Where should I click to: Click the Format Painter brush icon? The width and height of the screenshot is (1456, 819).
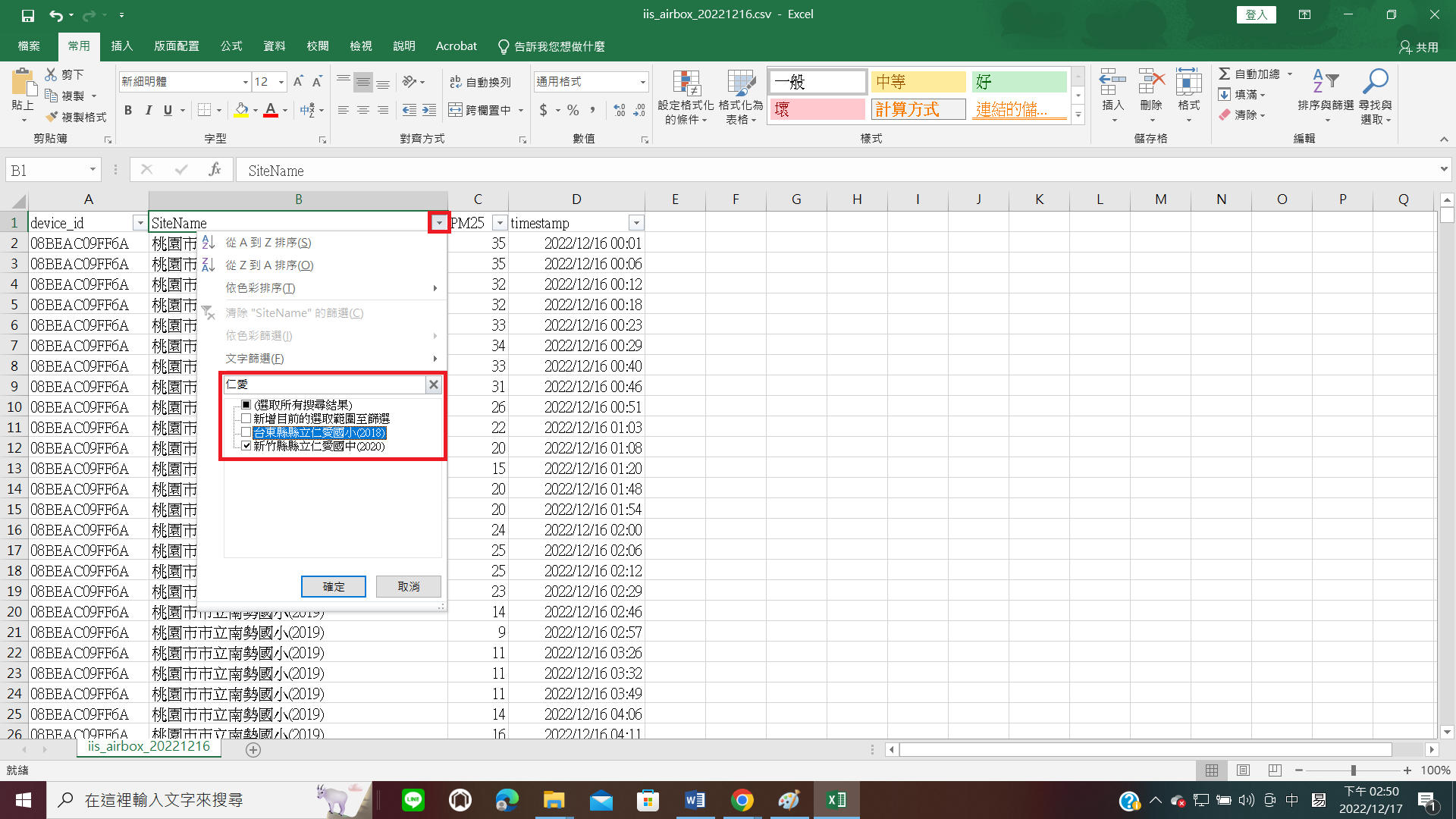click(52, 117)
